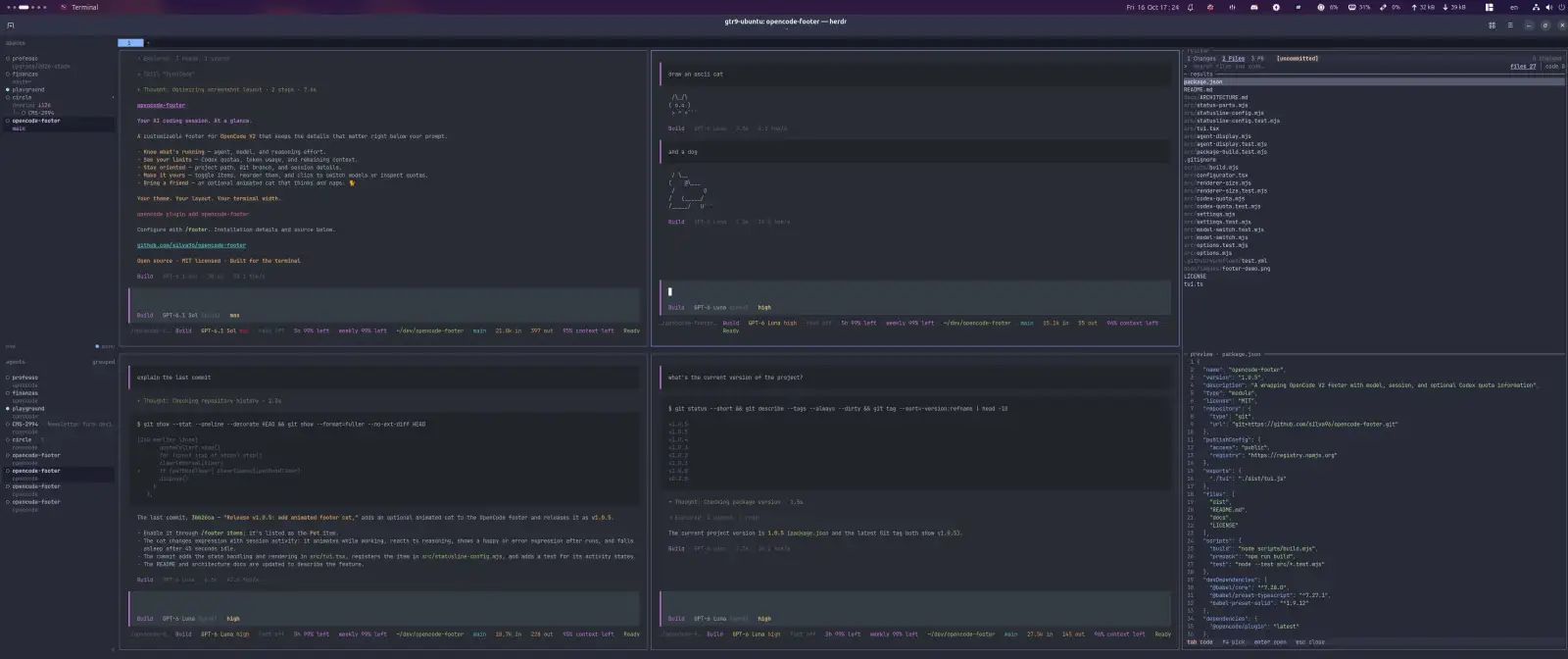The image size is (1568, 659).
Task: Select LICENSE in the results list
Action: coord(1196,277)
